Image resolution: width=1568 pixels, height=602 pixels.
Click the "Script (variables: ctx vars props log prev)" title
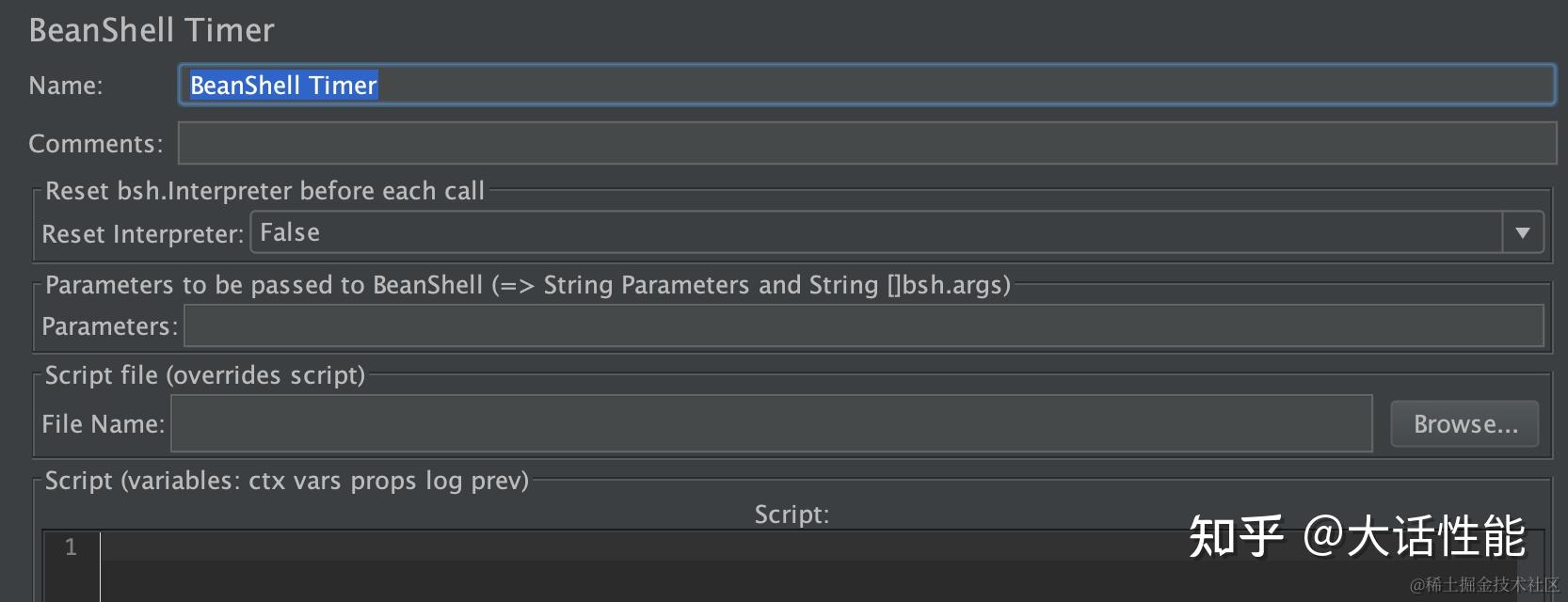tap(287, 481)
